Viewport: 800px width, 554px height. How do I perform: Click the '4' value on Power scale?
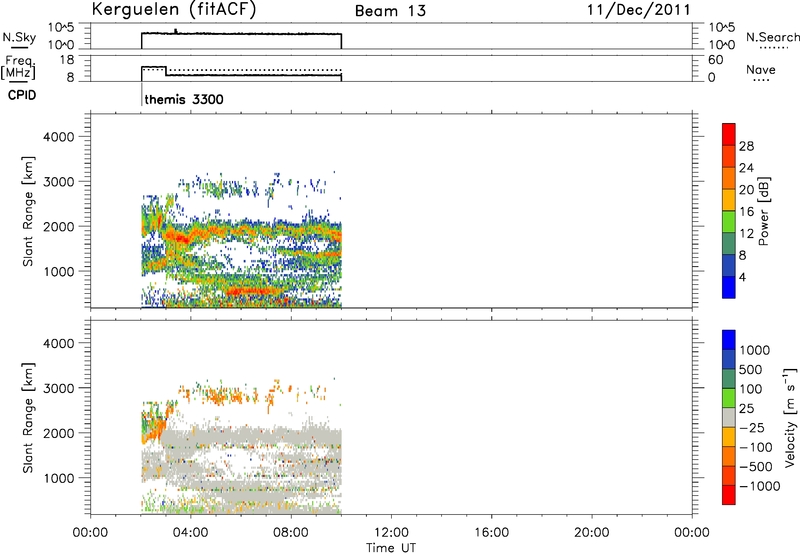[742, 277]
